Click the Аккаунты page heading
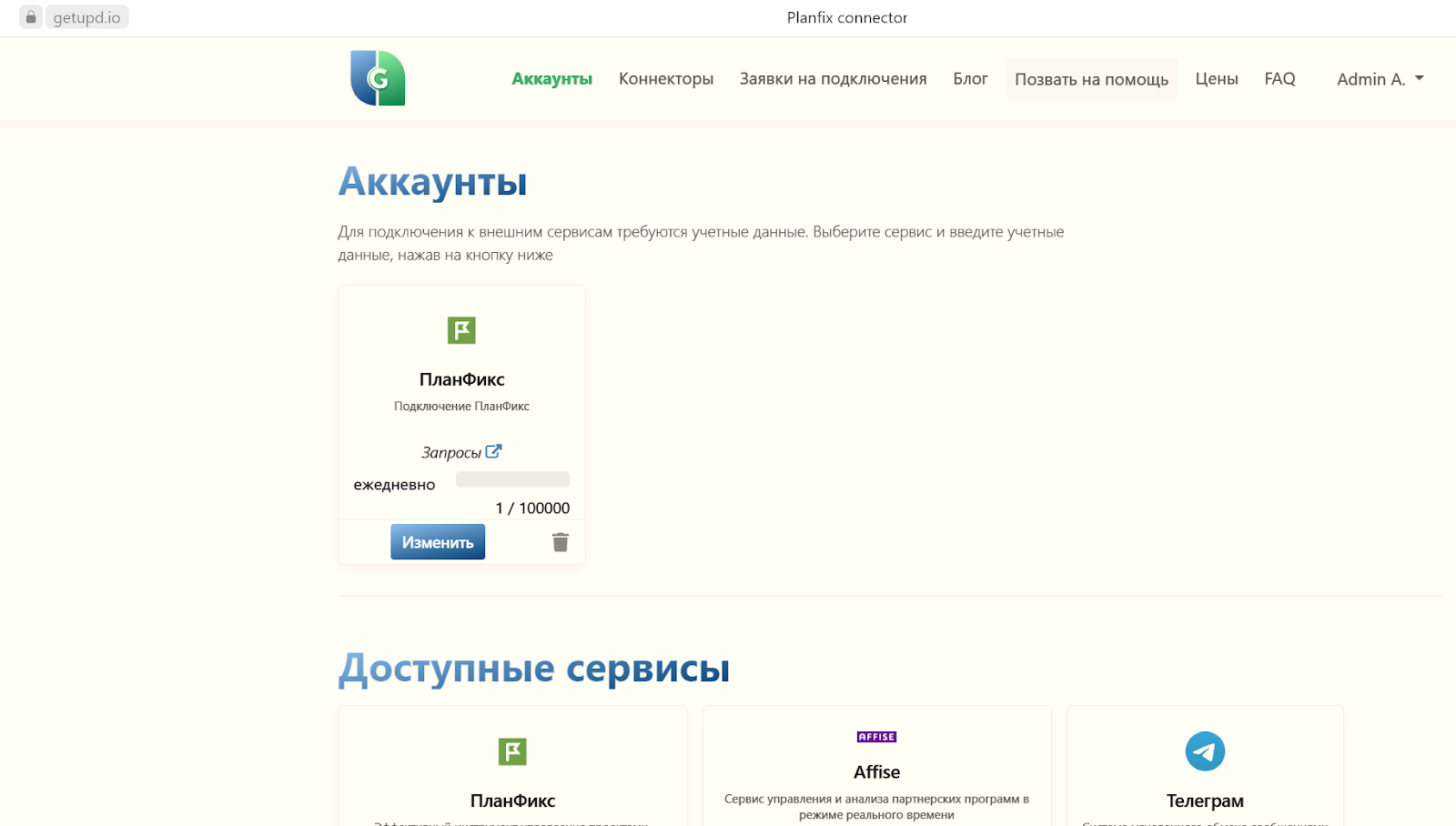The width and height of the screenshot is (1456, 826). pyautogui.click(x=432, y=182)
